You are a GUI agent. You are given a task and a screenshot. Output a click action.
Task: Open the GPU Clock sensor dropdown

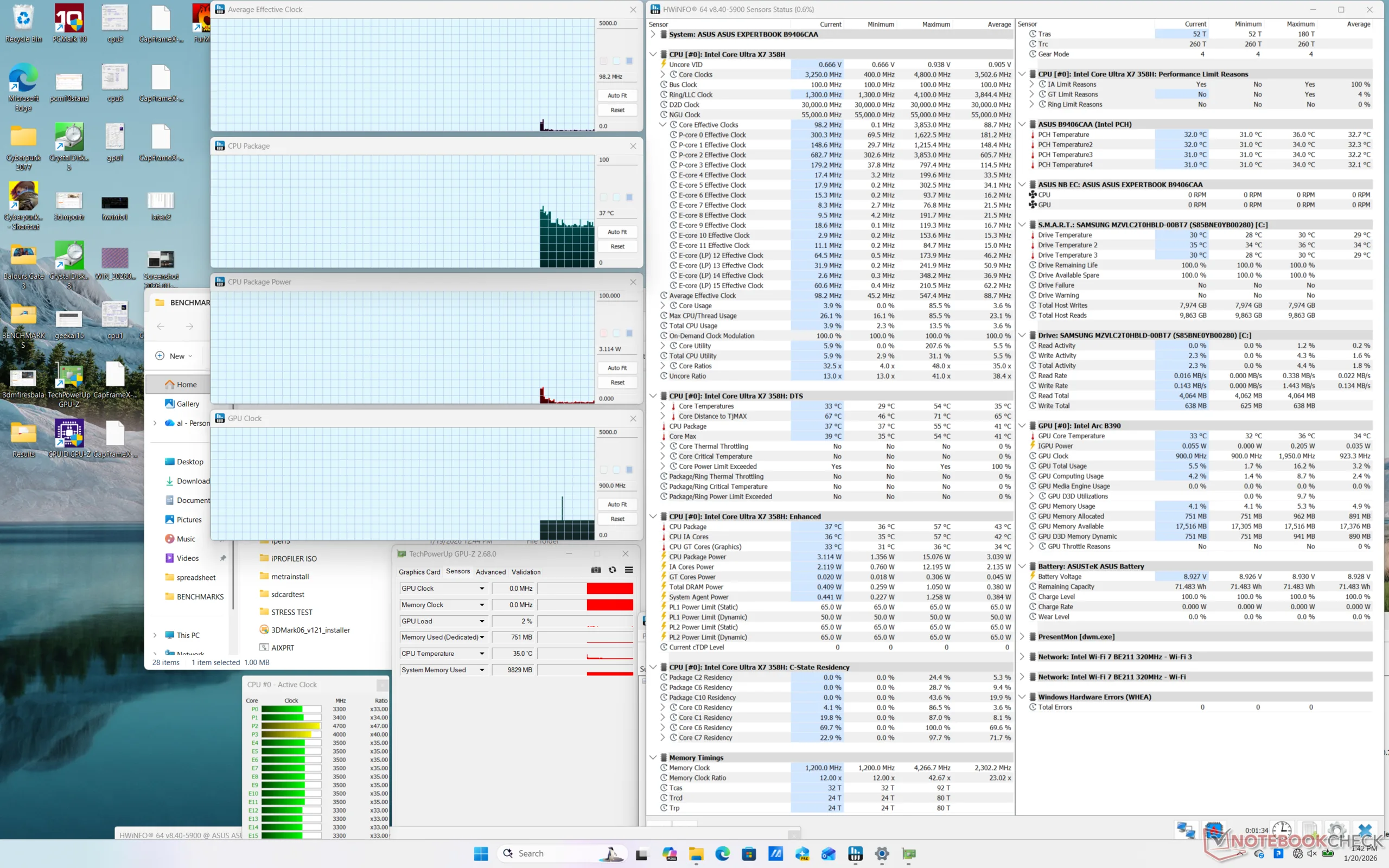click(482, 589)
